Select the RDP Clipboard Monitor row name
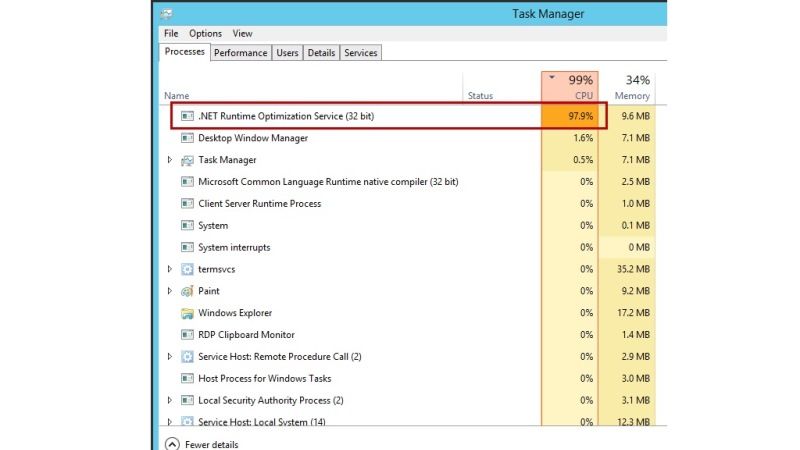 click(x=246, y=335)
